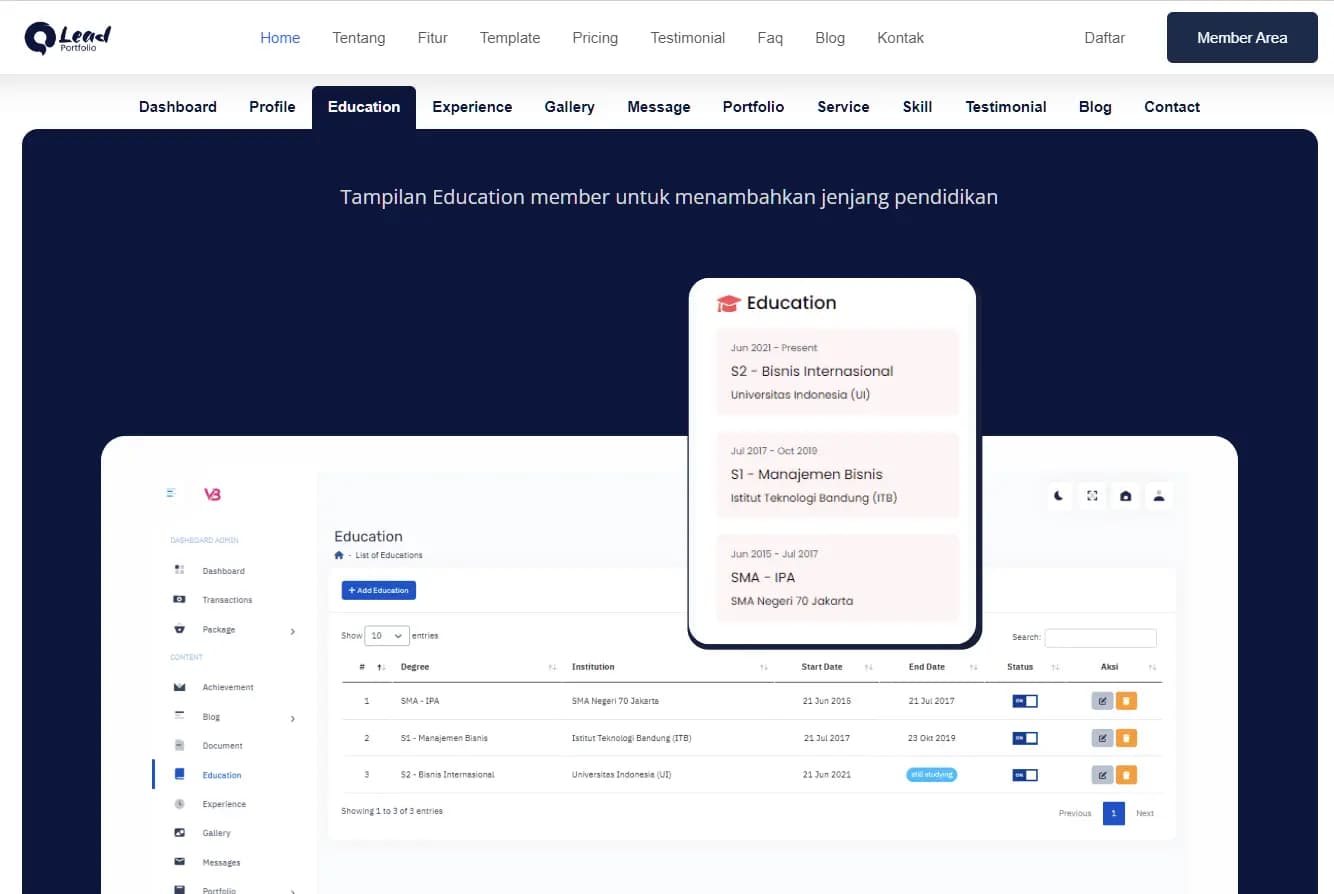Click the Package basket icon in sidebar
Image resolution: width=1334 pixels, height=894 pixels.
(x=179, y=629)
